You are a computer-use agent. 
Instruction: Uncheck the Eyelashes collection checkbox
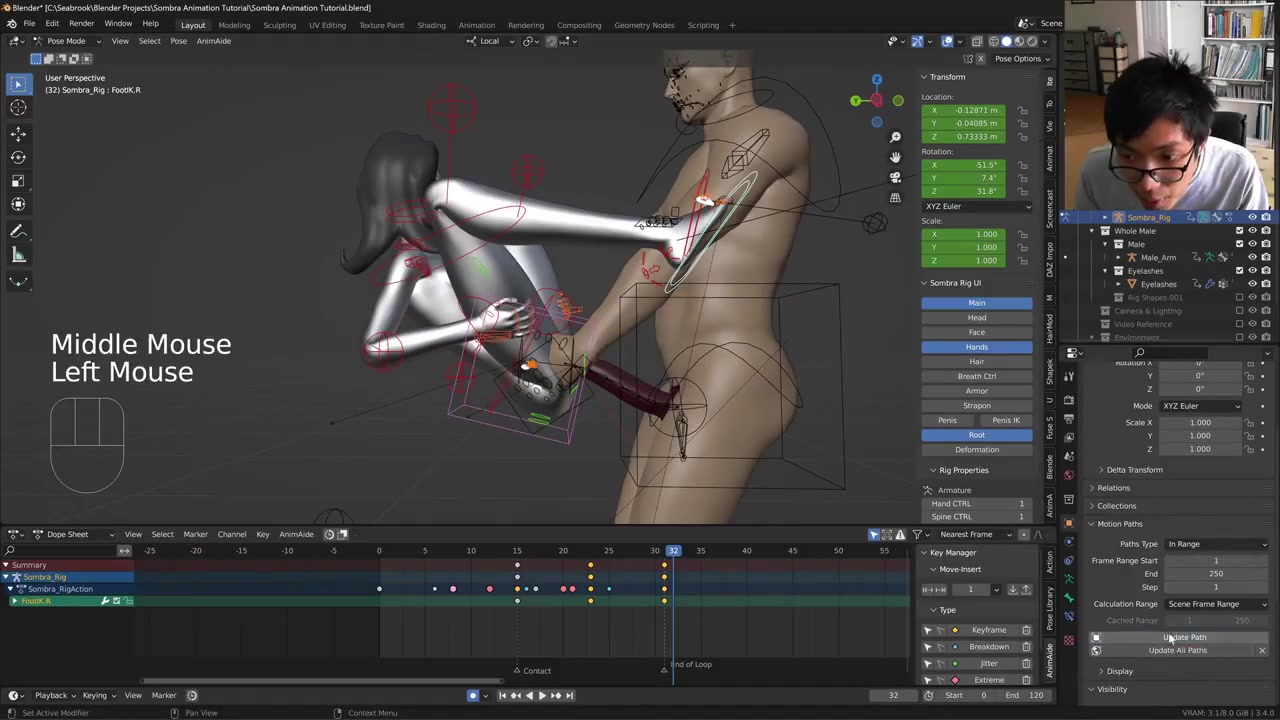point(1239,271)
